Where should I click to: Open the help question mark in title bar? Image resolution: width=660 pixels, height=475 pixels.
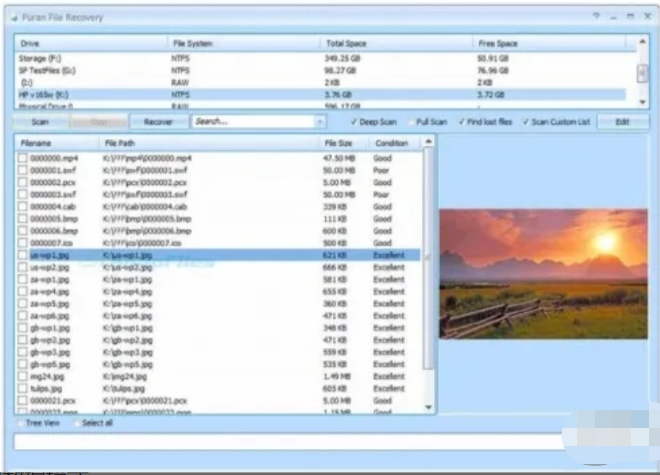click(x=596, y=18)
